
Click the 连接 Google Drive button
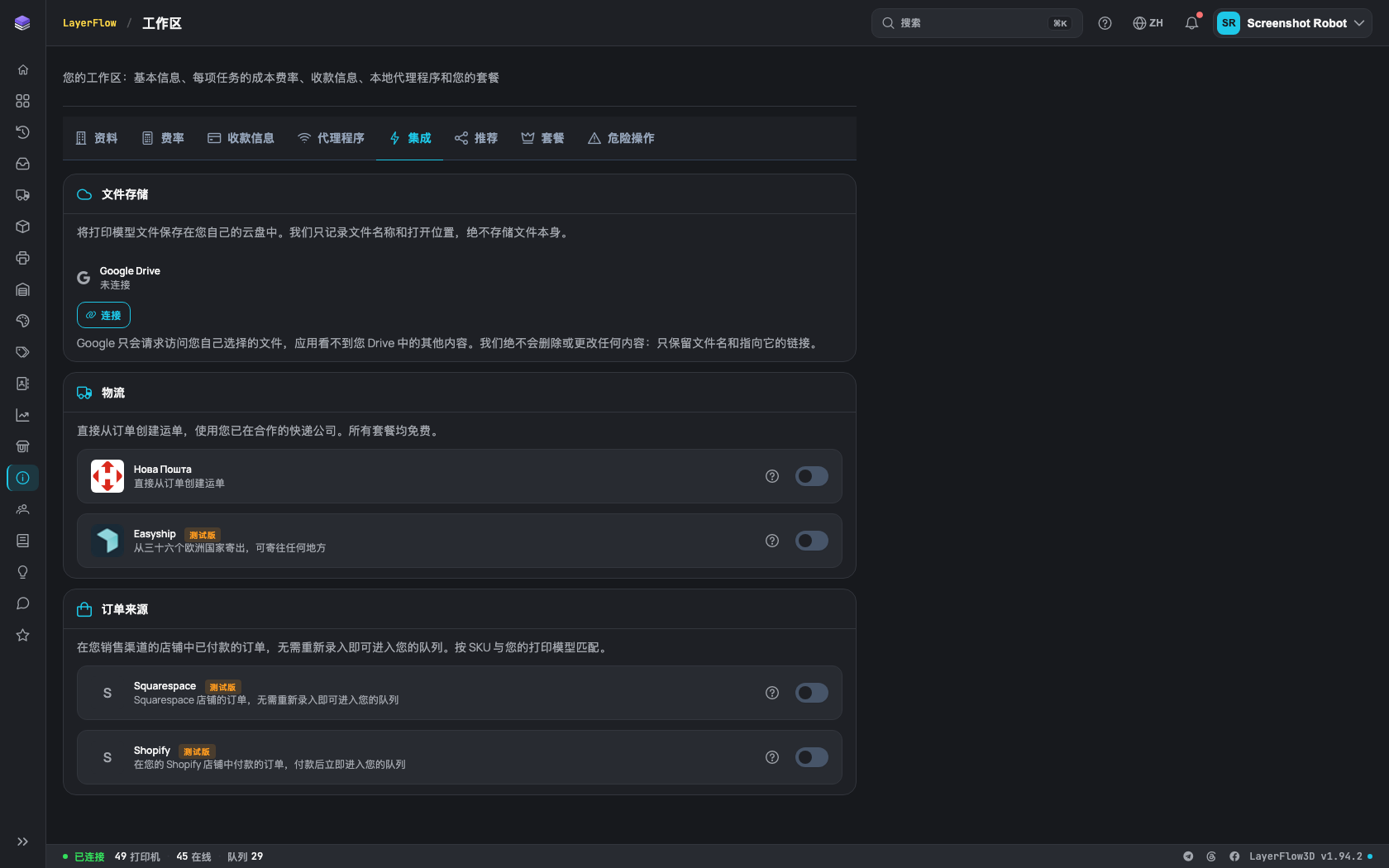coord(103,315)
